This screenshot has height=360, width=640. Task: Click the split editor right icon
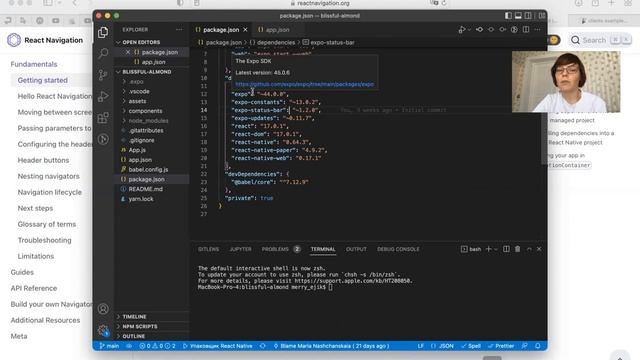click(526, 29)
